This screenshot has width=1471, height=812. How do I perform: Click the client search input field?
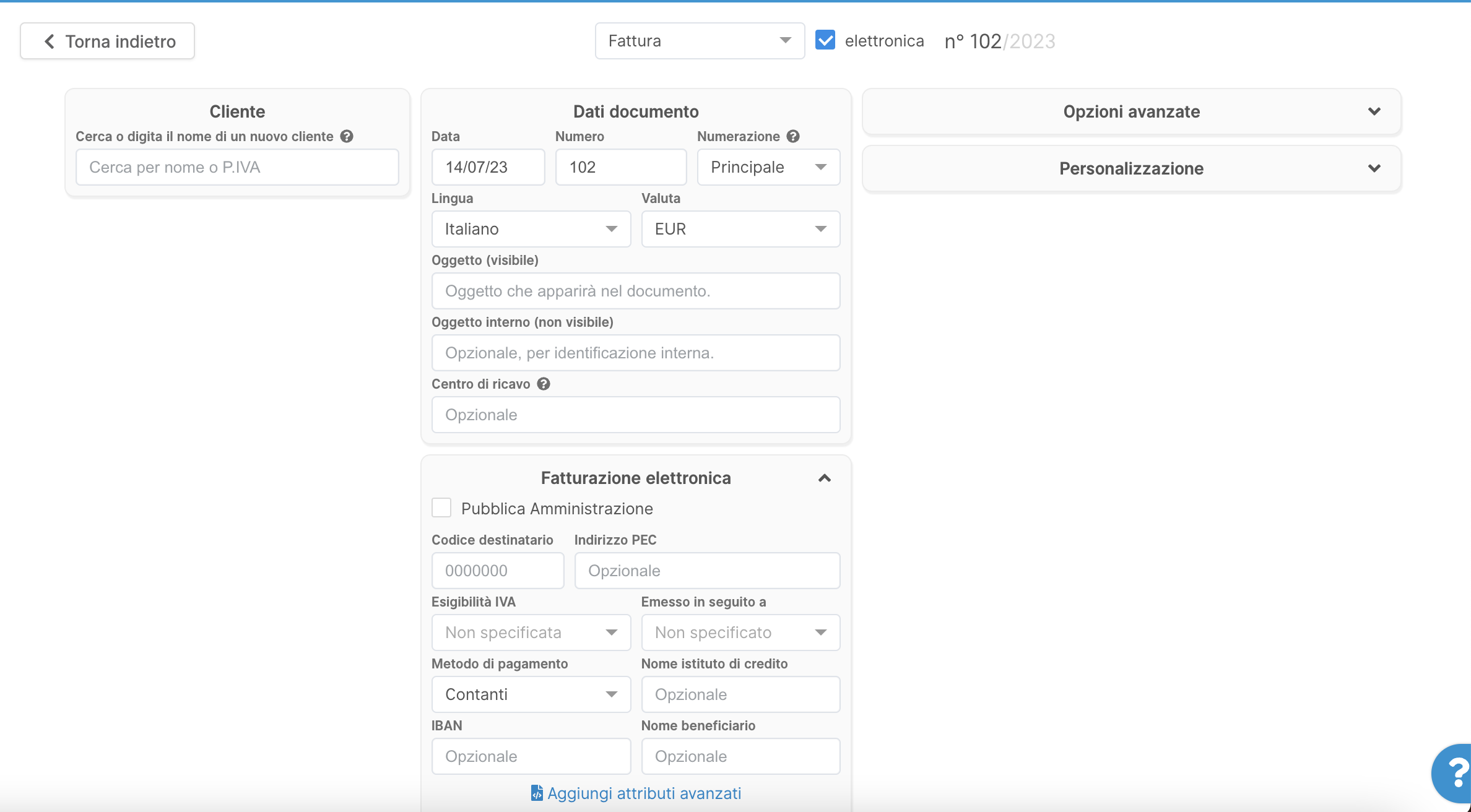point(237,167)
